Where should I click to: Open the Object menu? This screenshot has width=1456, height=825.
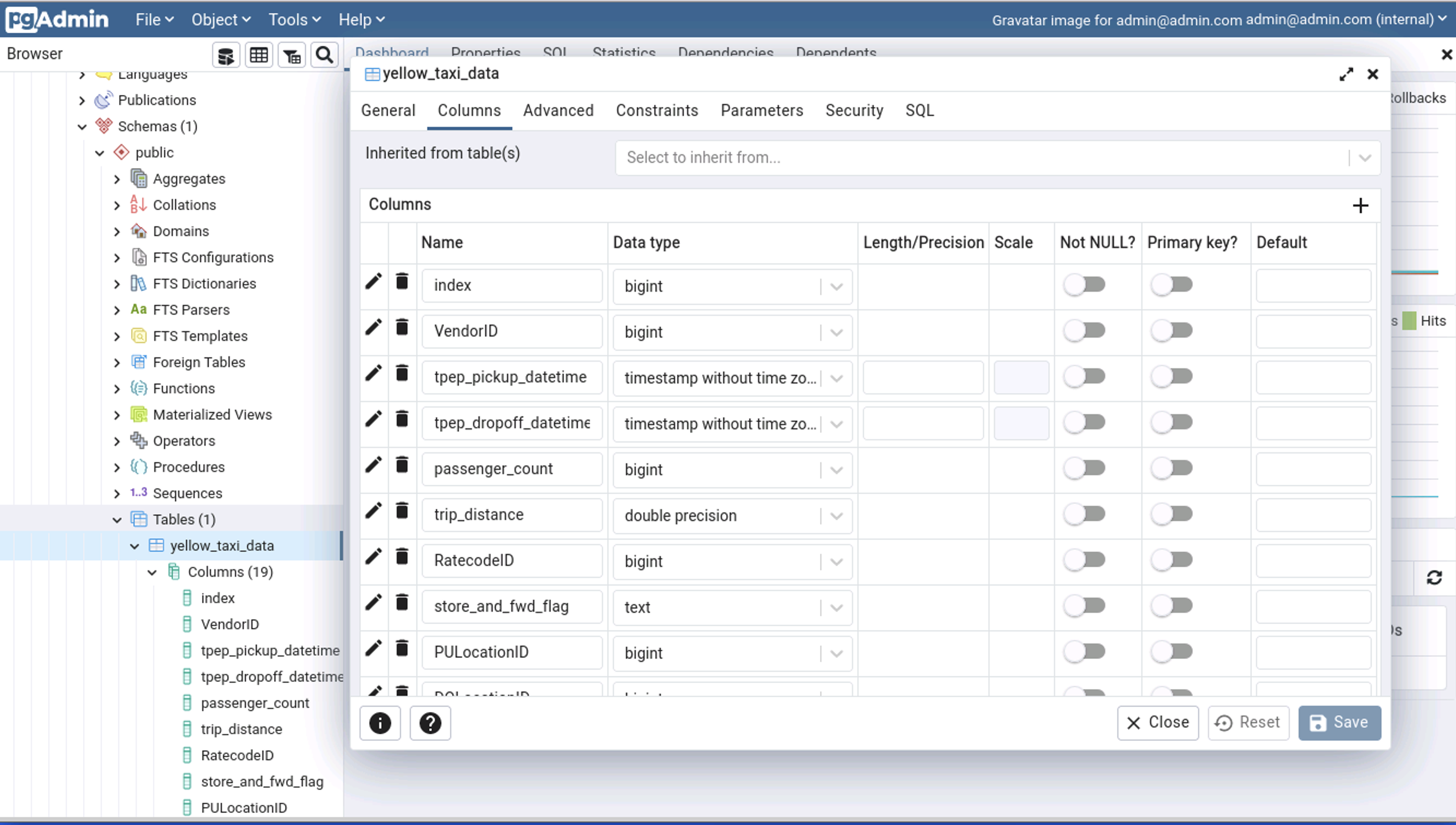click(x=221, y=20)
